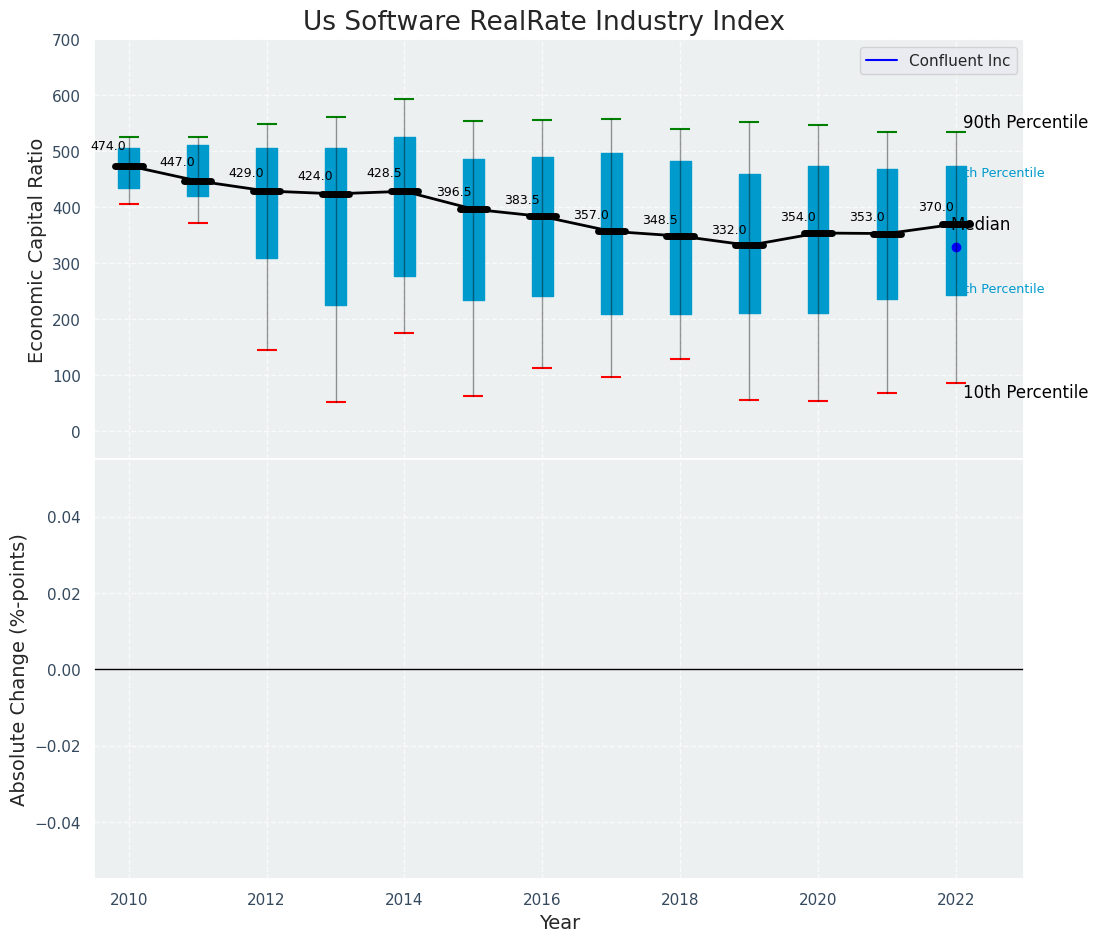Click the 10th Percentile annotation text
The image size is (1098, 942).
pos(1025,392)
